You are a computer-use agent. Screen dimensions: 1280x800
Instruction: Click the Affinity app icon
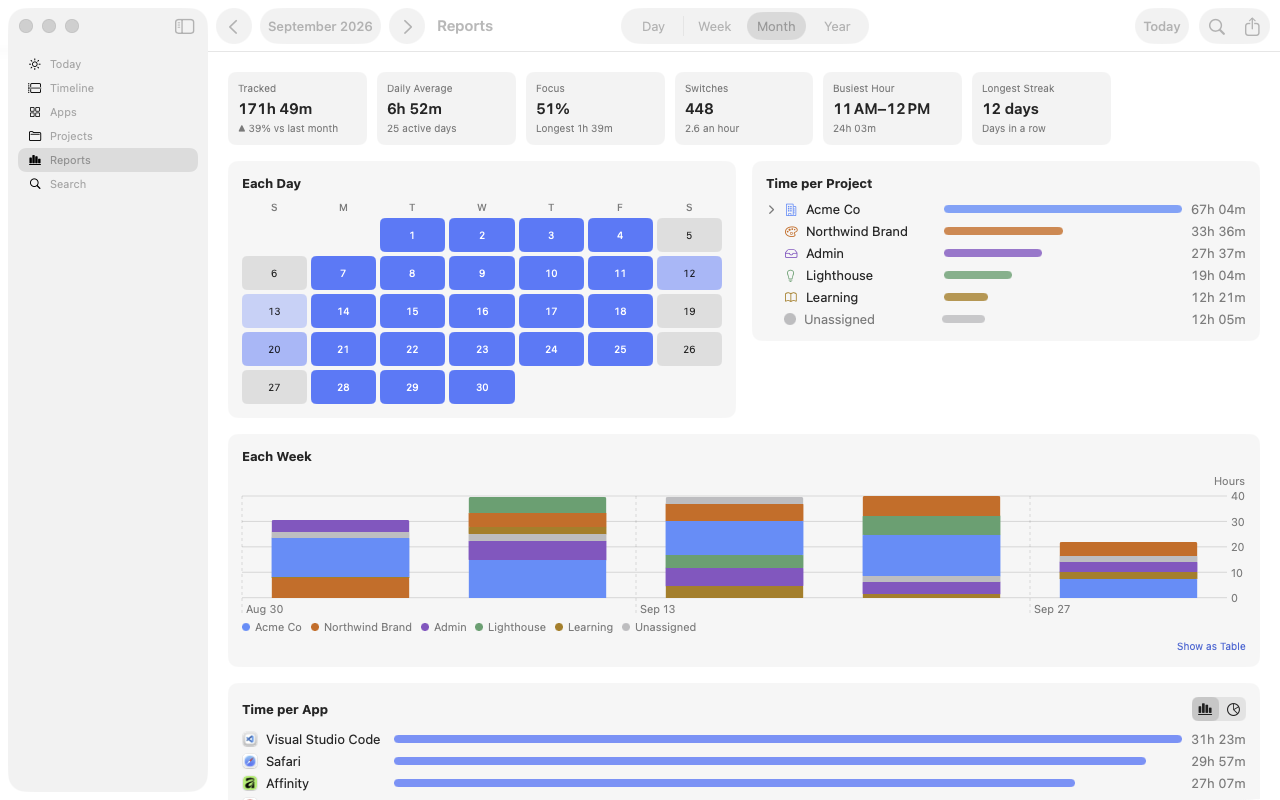pyautogui.click(x=250, y=784)
